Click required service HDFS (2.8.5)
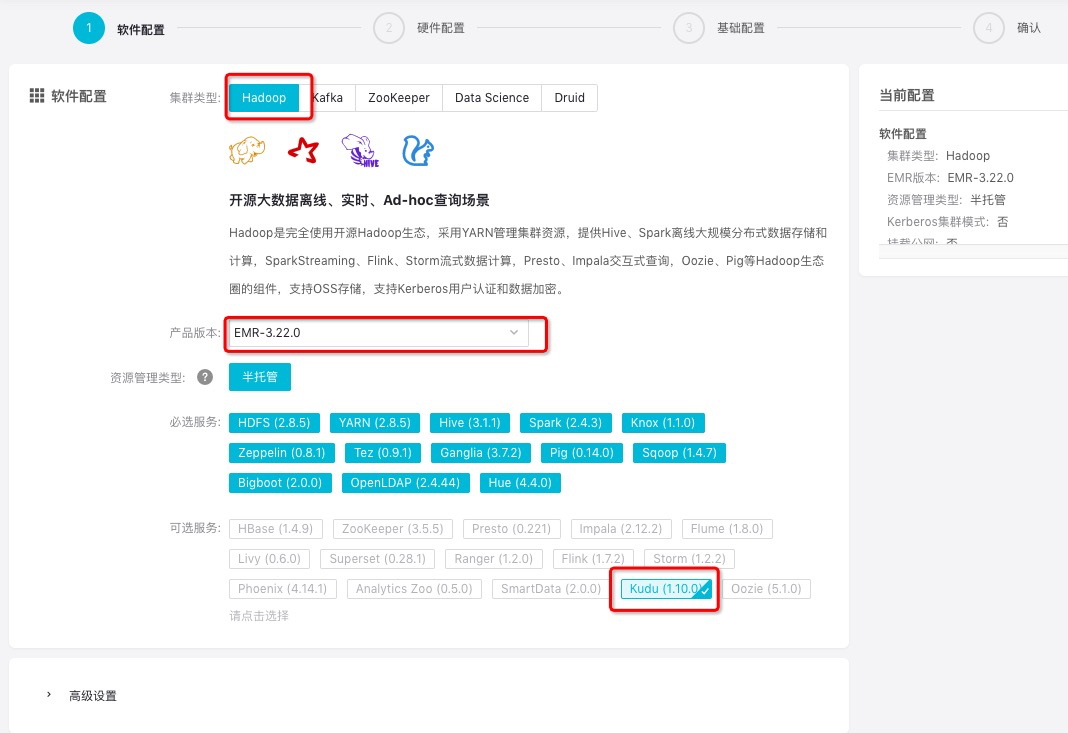This screenshot has height=733, width=1068. coord(274,422)
